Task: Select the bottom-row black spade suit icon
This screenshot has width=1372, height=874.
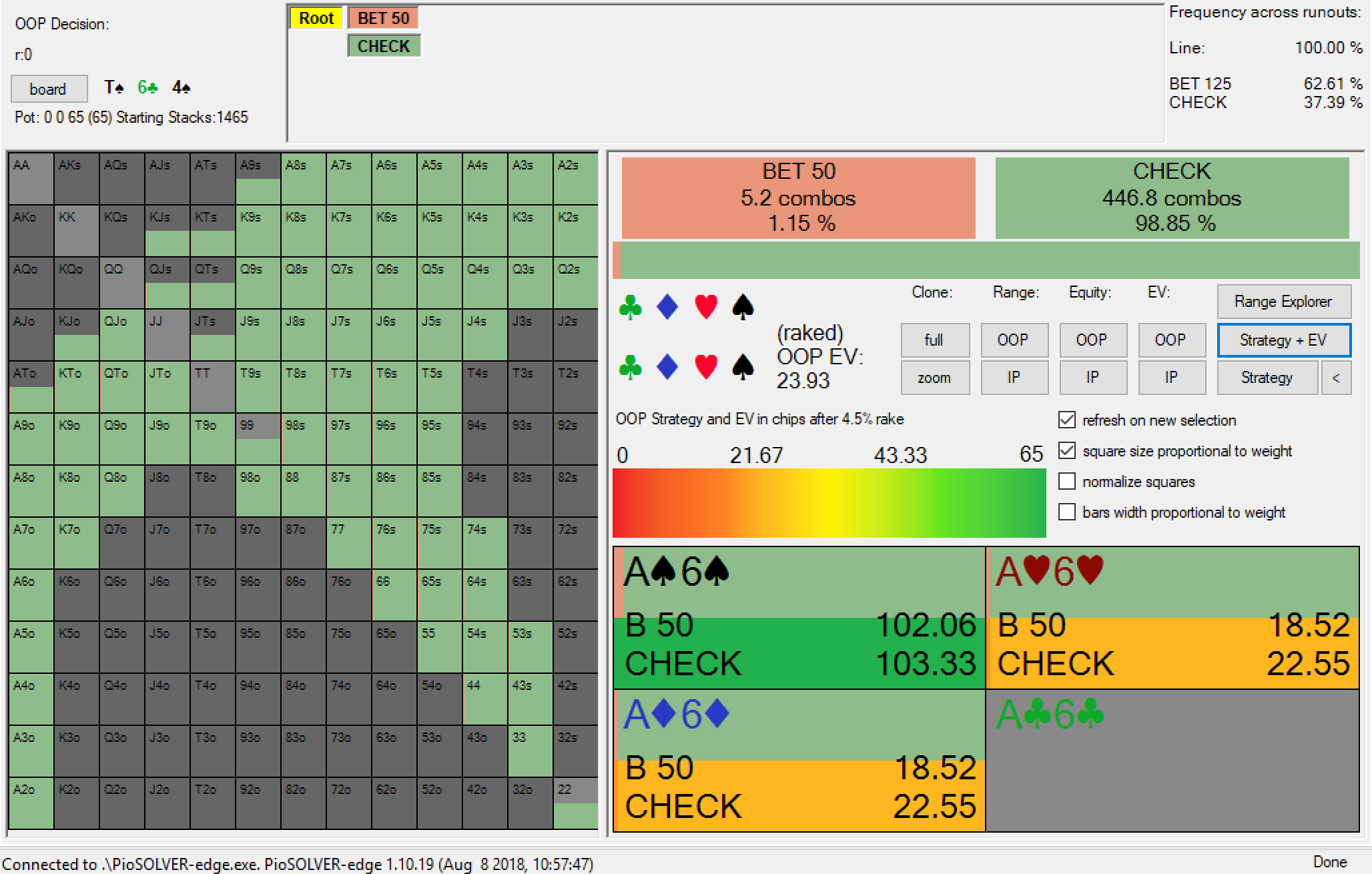Action: point(743,367)
